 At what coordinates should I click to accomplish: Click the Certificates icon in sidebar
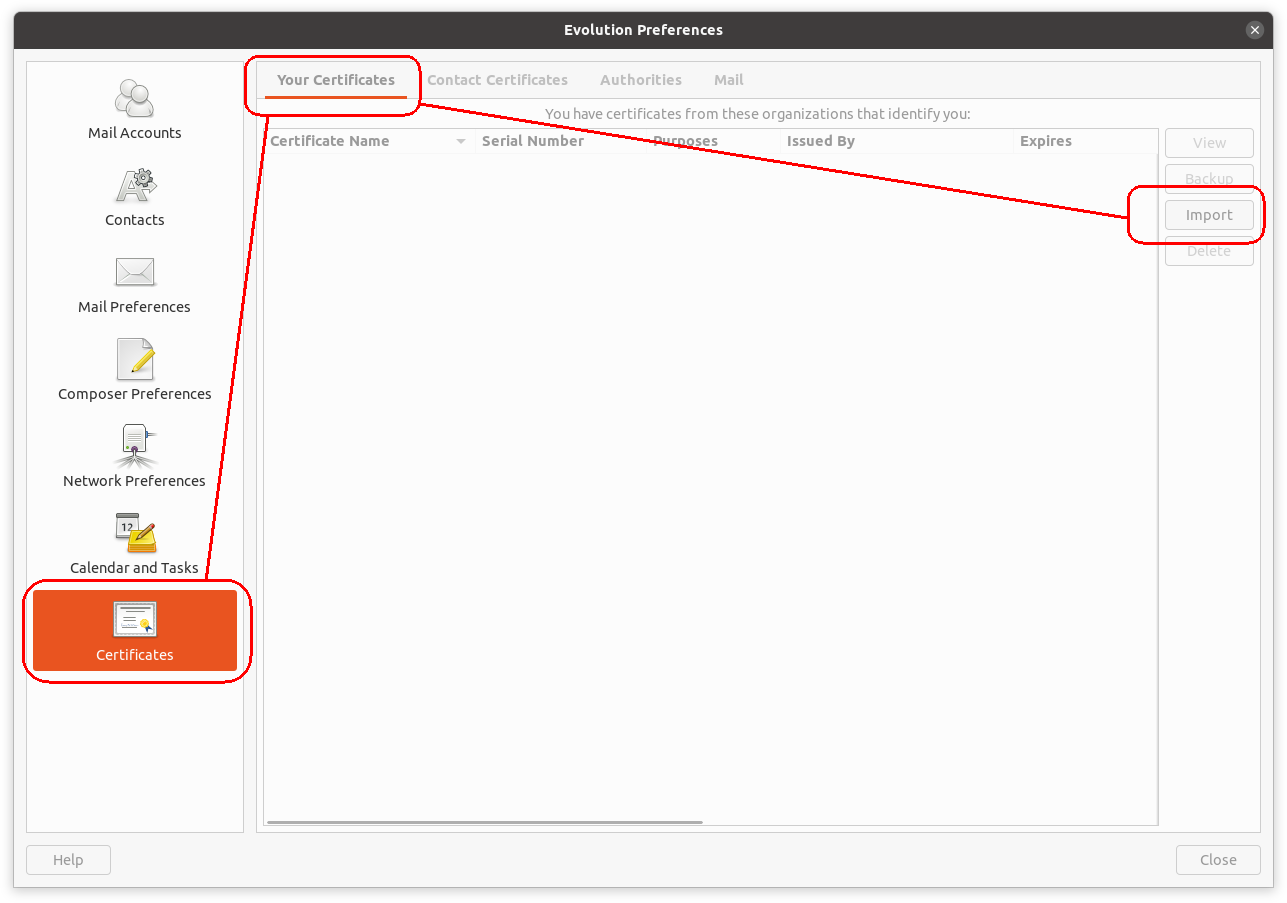[134, 621]
